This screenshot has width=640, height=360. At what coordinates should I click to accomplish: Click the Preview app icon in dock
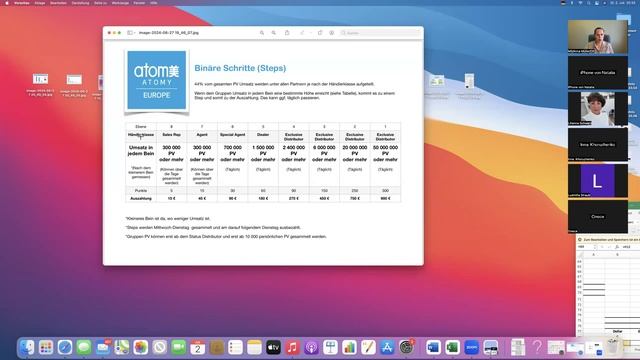click(x=491, y=347)
